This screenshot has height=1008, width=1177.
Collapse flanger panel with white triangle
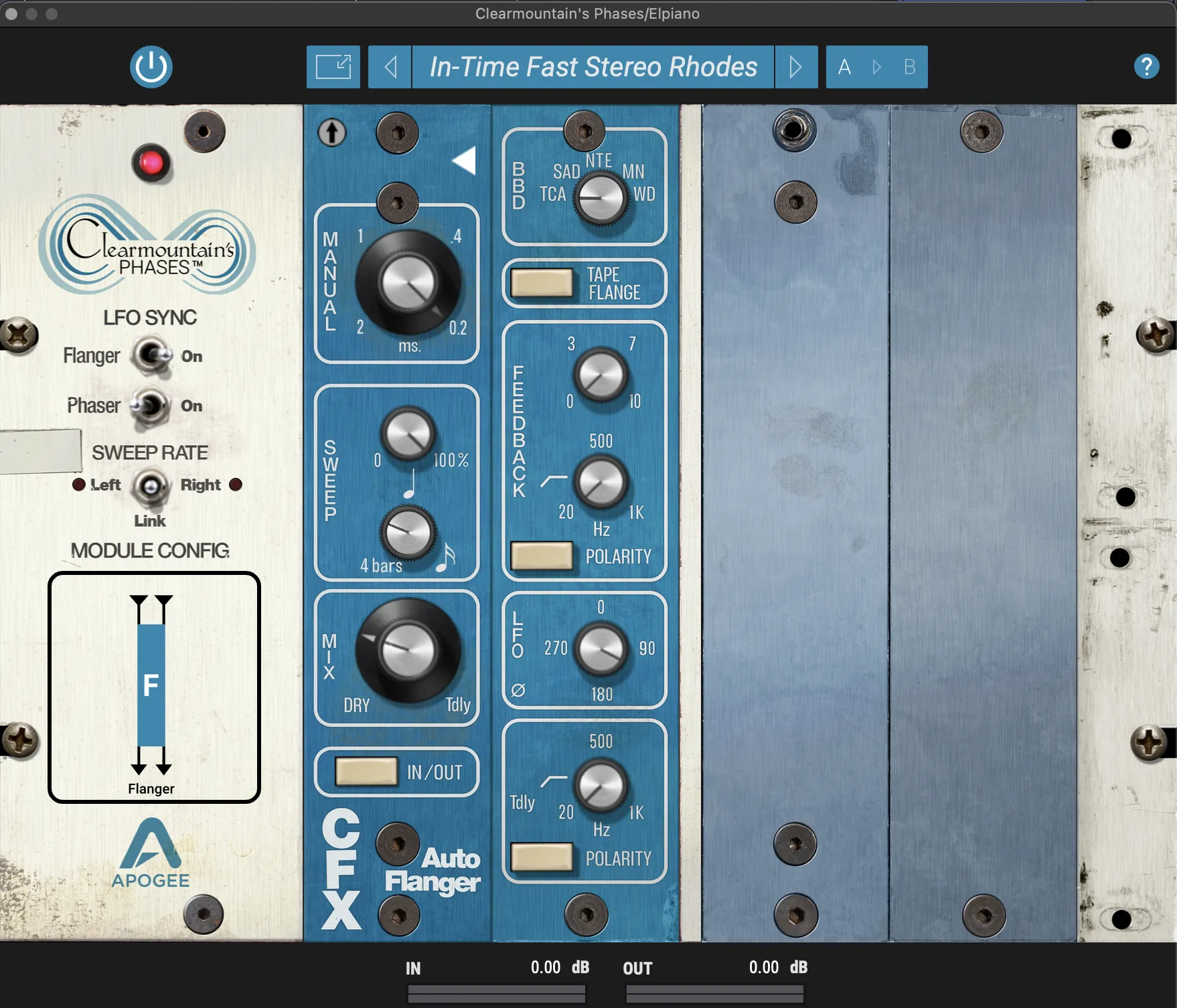pos(464,161)
